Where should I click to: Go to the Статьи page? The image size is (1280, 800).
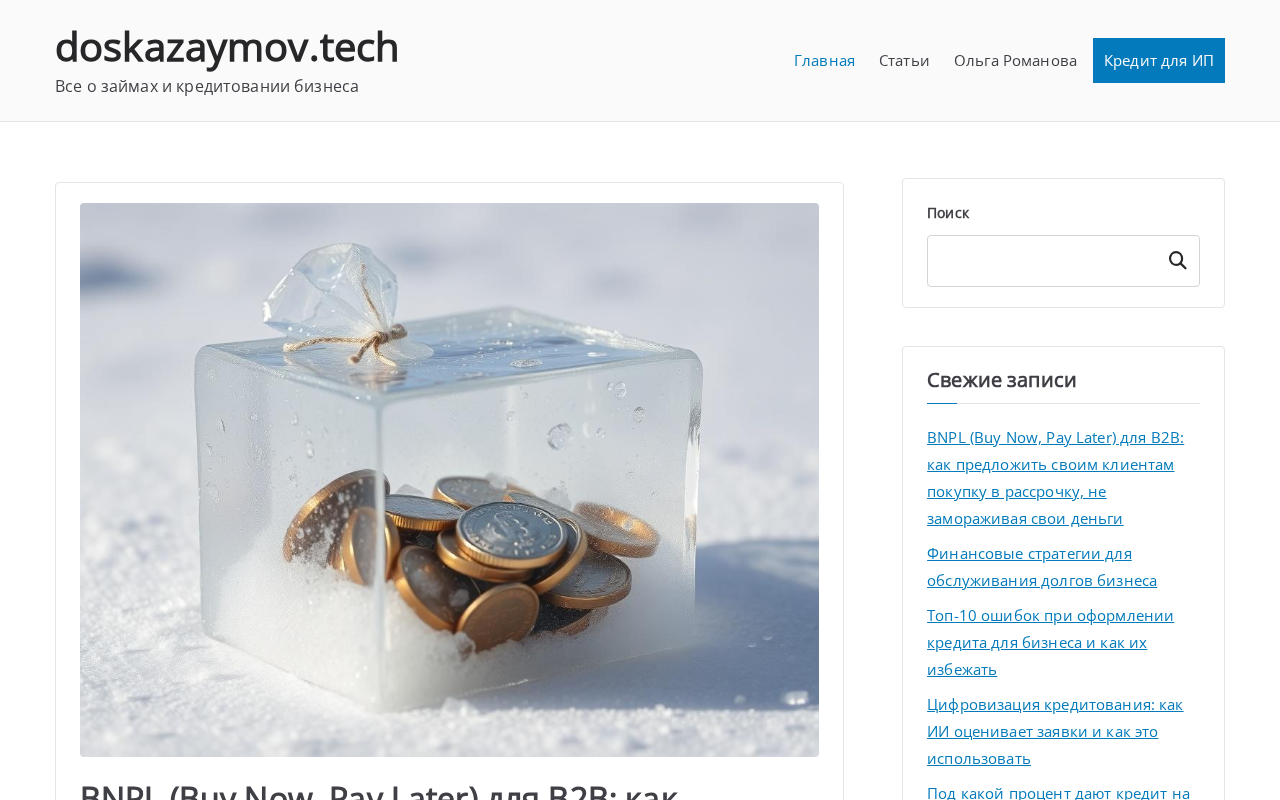(x=904, y=60)
